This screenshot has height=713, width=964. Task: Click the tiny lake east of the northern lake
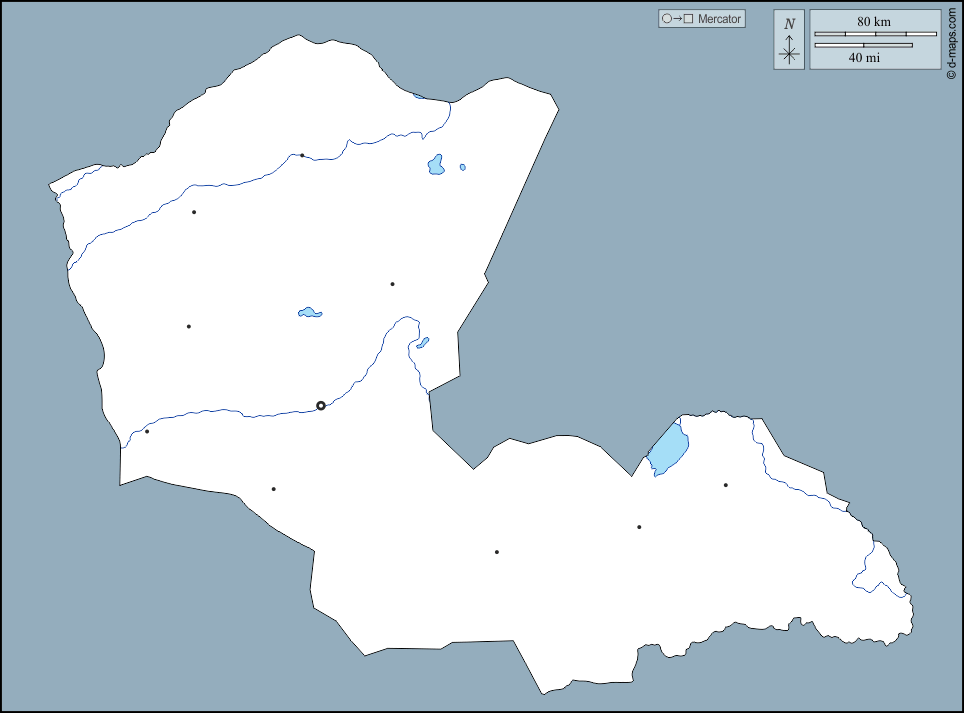coord(462,167)
